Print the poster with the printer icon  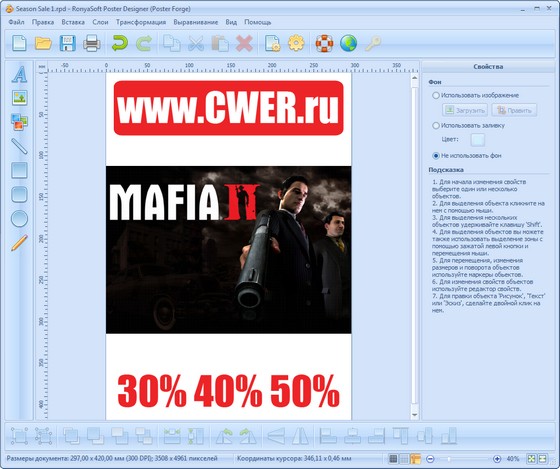[x=92, y=43]
